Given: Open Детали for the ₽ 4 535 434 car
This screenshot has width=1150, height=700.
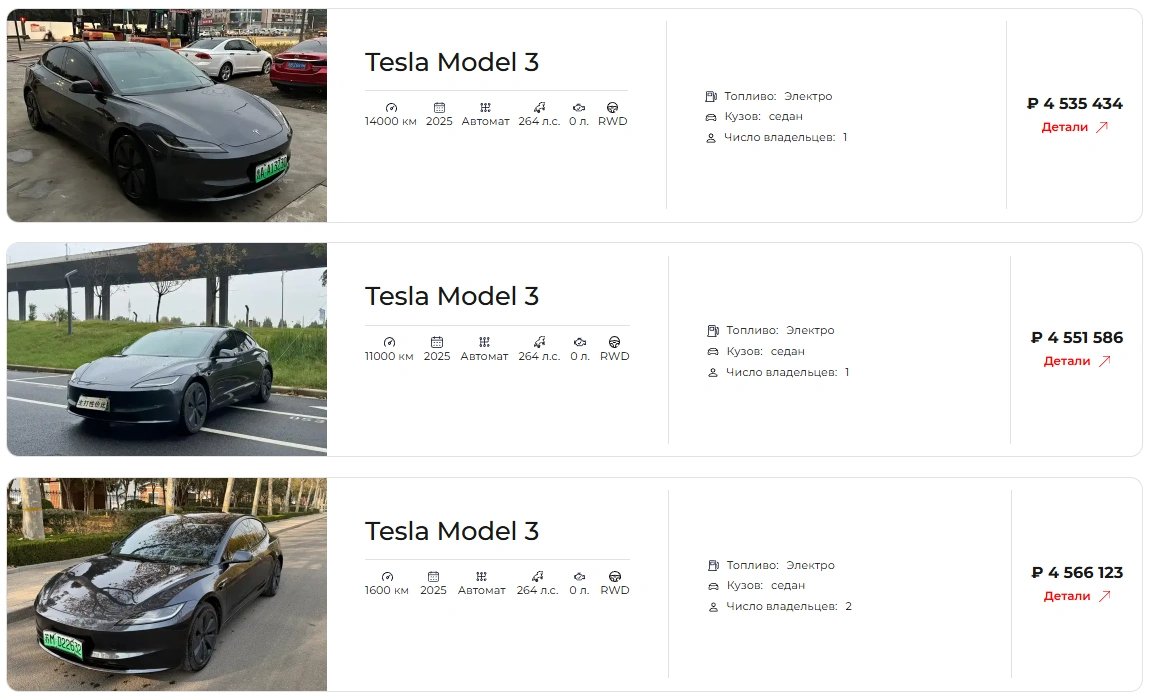Looking at the screenshot, I should point(1065,127).
